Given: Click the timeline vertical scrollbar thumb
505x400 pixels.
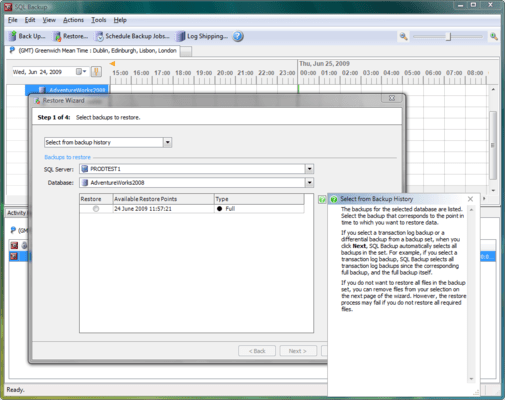Looking at the screenshot, I should [493, 145].
